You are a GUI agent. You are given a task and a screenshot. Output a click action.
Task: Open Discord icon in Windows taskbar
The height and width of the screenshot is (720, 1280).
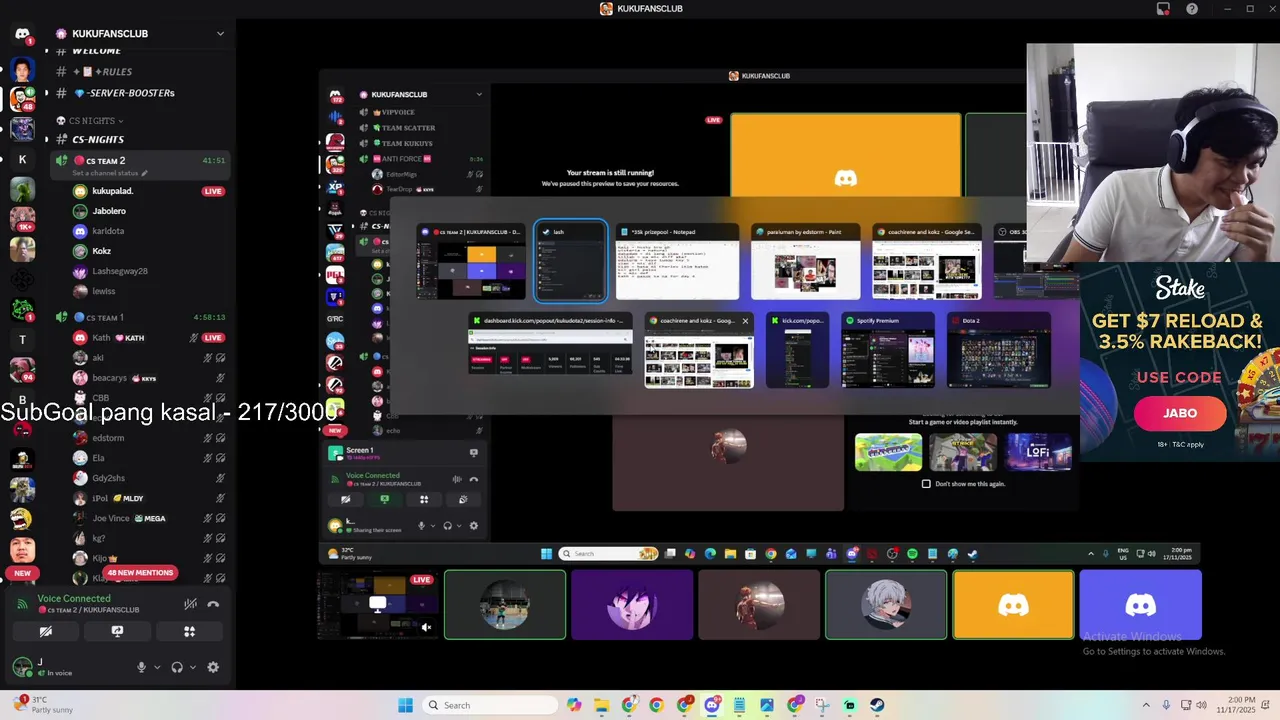(x=712, y=705)
